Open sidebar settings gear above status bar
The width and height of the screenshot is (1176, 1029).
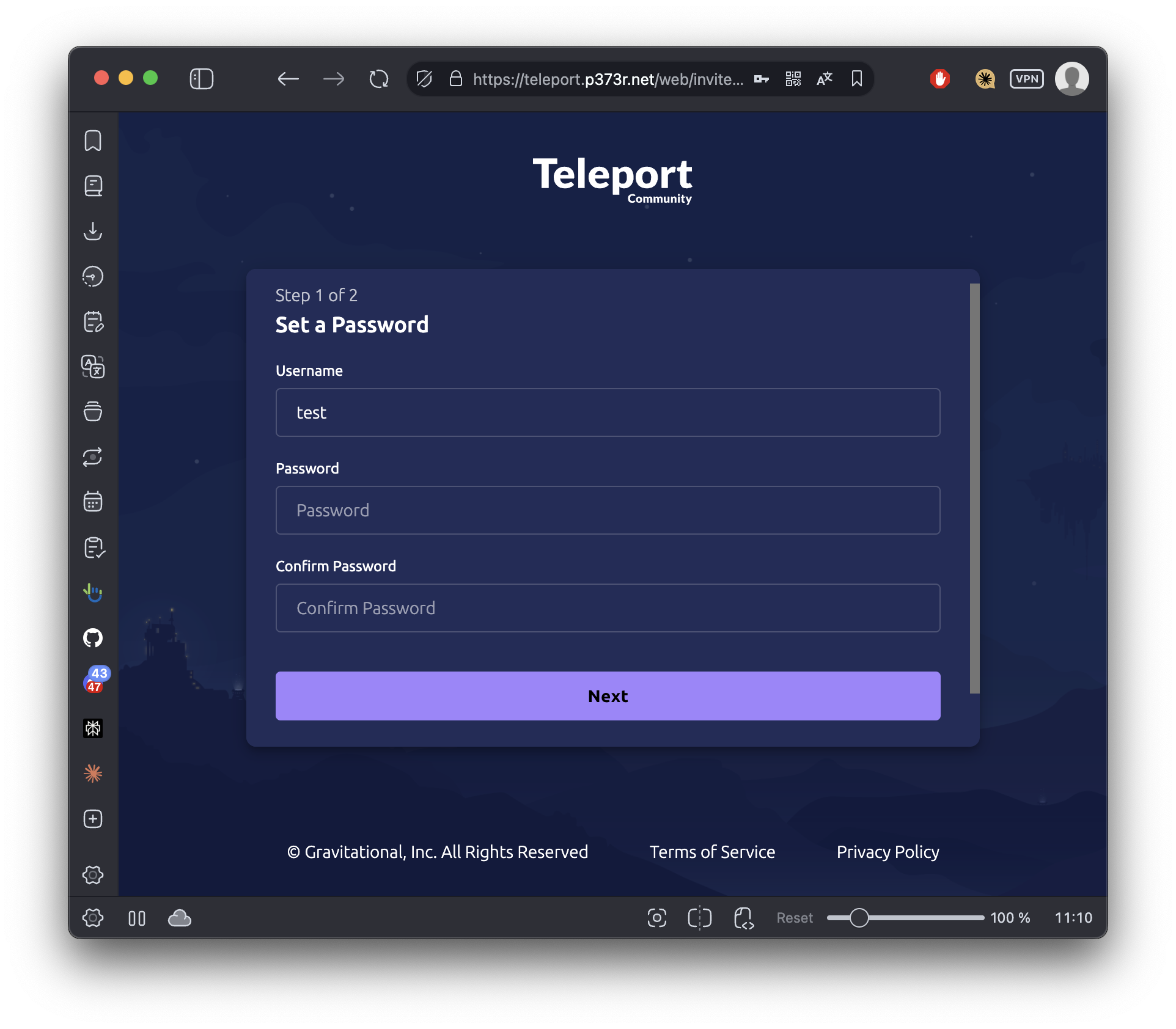point(93,875)
